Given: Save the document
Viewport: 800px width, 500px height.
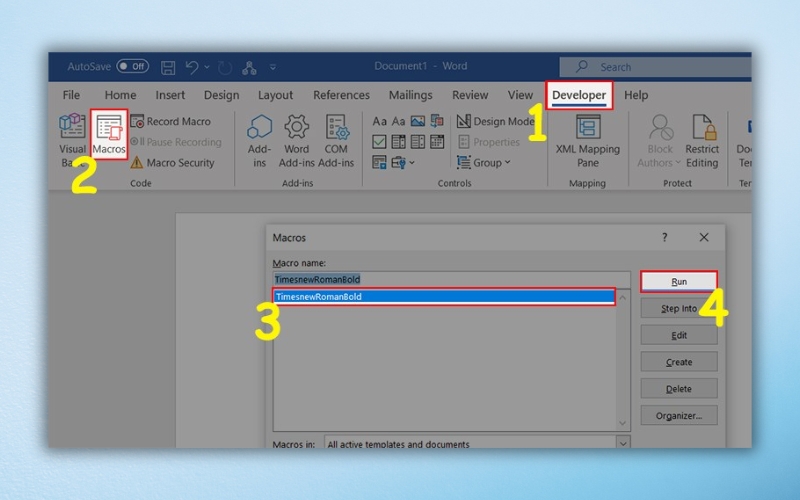Looking at the screenshot, I should (168, 67).
